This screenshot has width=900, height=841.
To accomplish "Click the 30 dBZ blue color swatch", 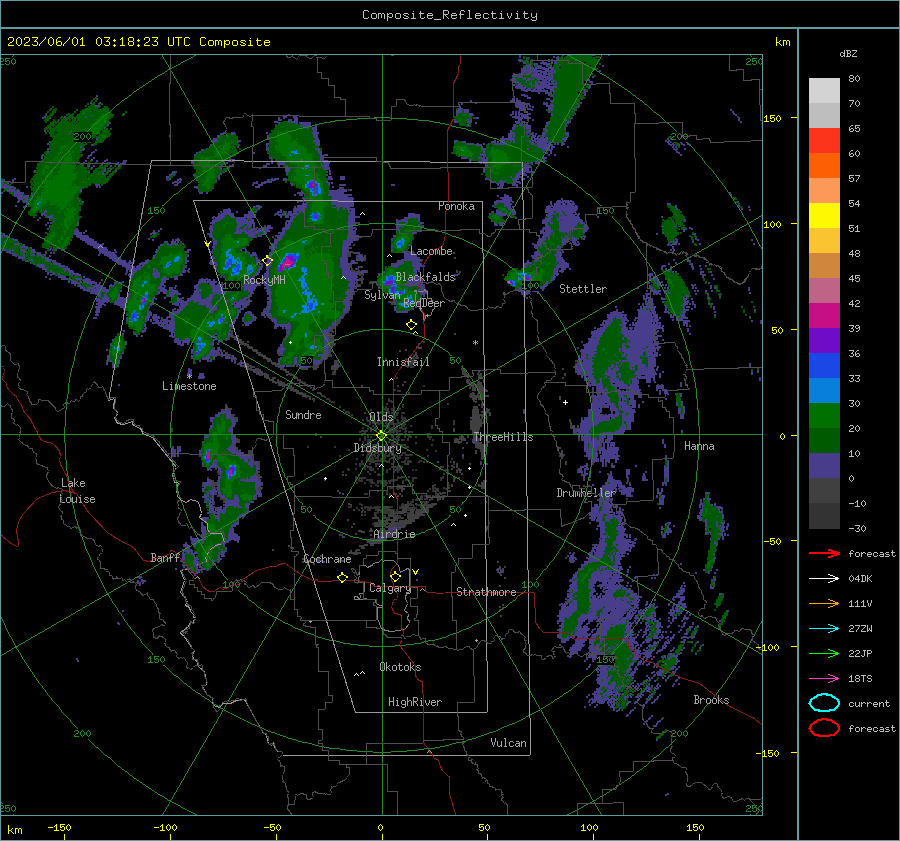I will click(824, 390).
